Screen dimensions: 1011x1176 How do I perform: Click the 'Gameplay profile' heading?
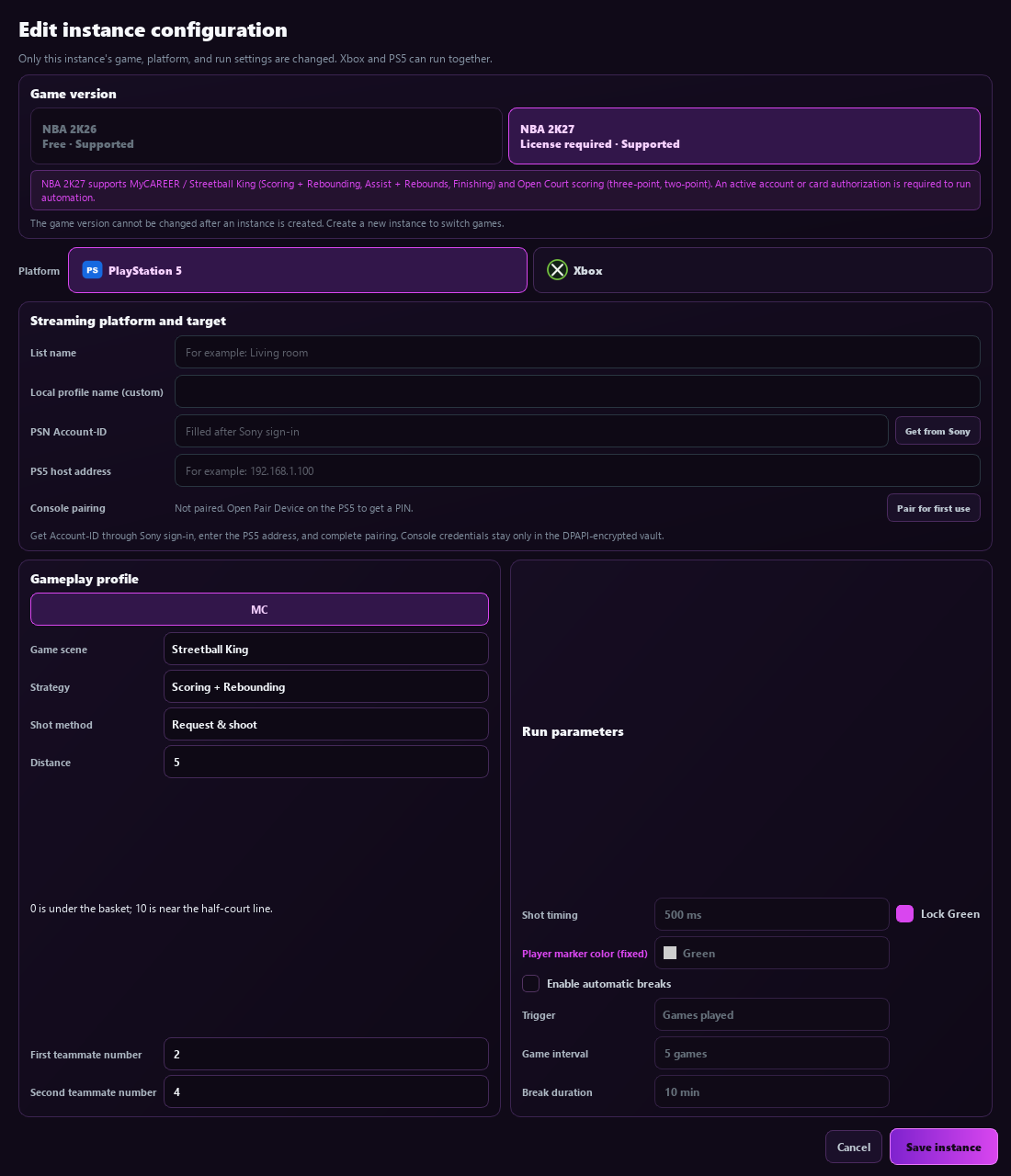85,579
